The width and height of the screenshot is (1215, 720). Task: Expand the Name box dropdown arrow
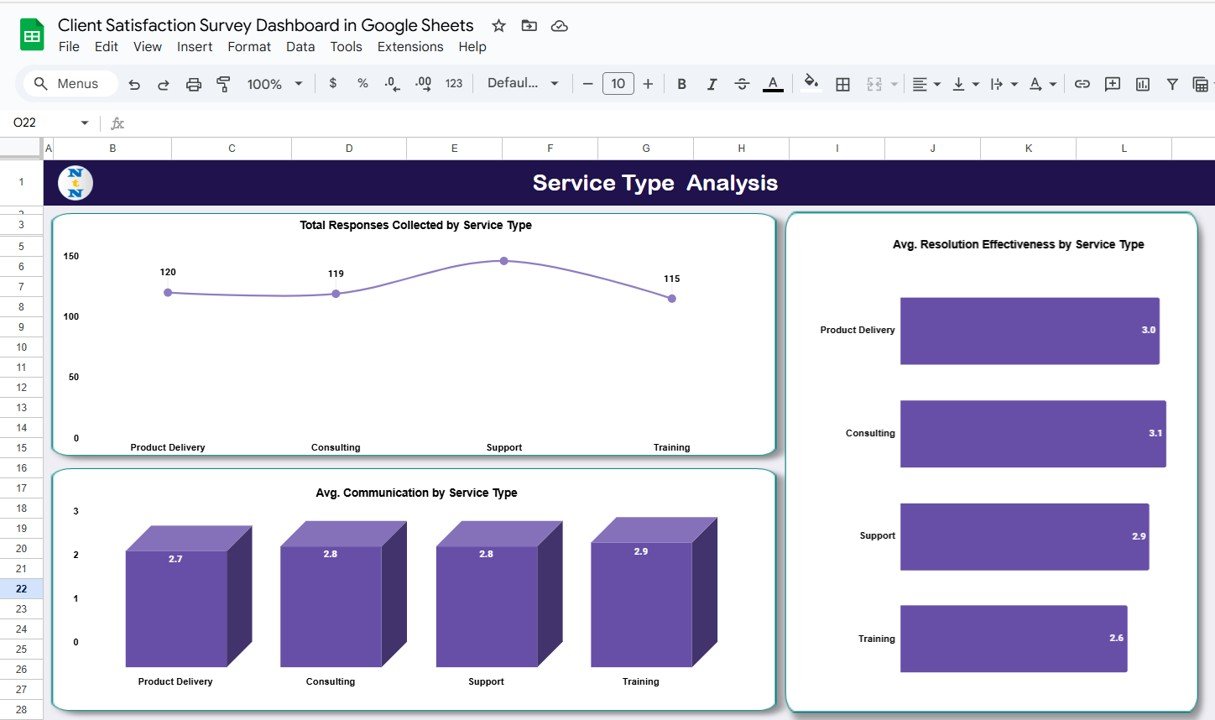pos(84,123)
